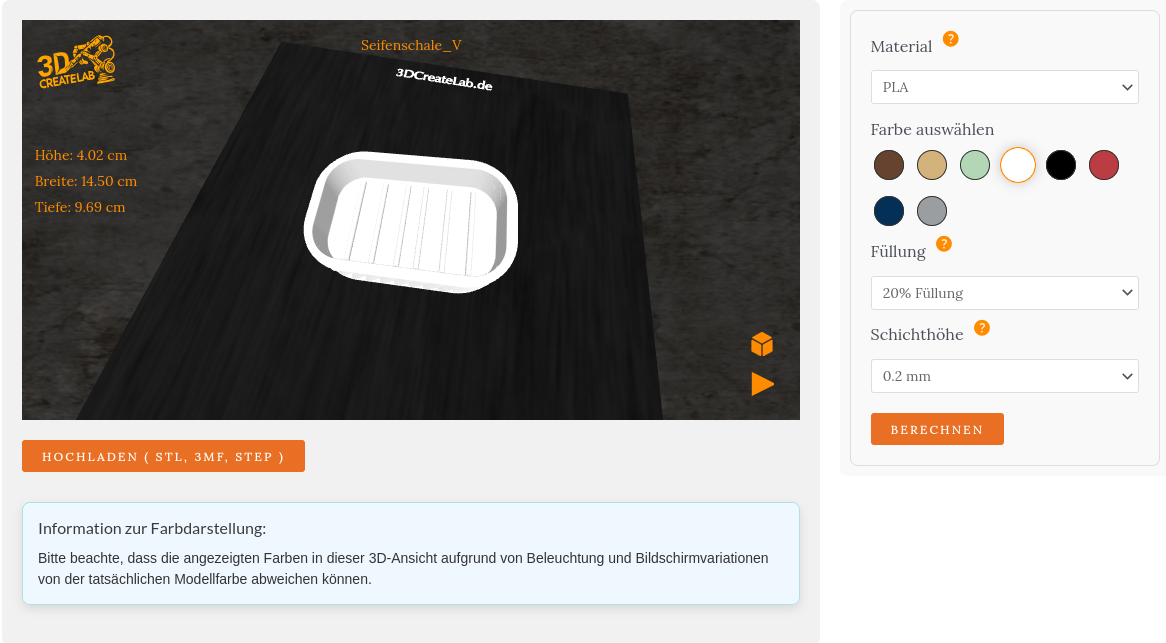This screenshot has height=643, width=1166.
Task: Show the Füllung help tooltip icon
Action: [944, 244]
